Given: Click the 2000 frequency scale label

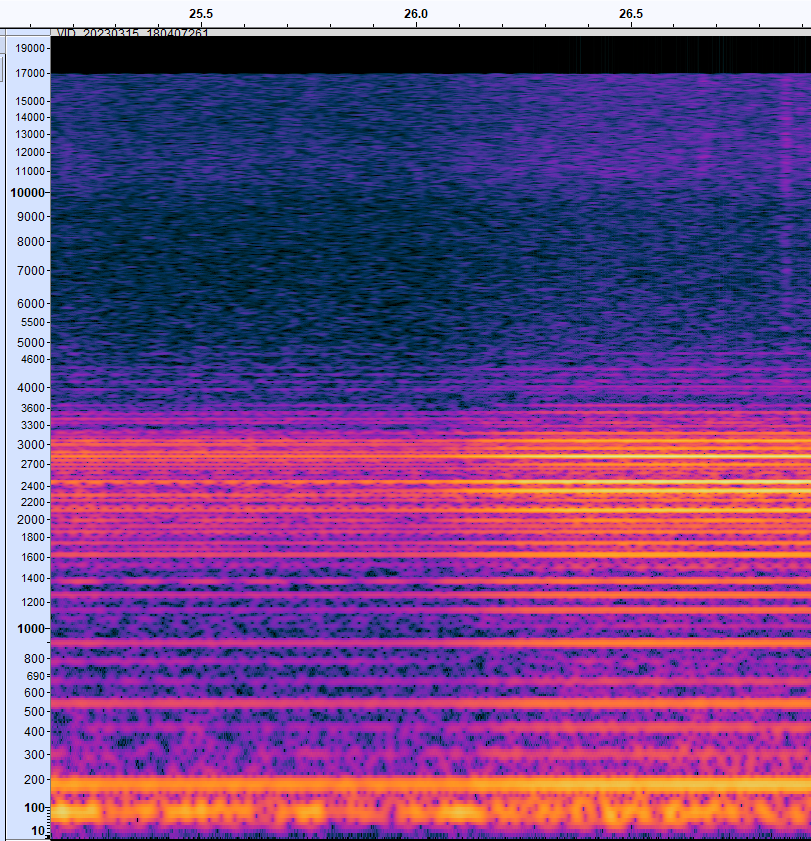Looking at the screenshot, I should [x=33, y=520].
